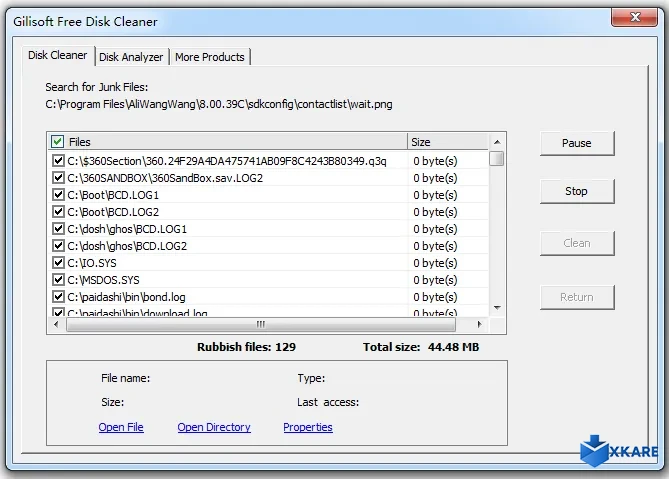The height and width of the screenshot is (479, 669).
Task: Click the 44.48 MB total size value
Action: click(454, 347)
